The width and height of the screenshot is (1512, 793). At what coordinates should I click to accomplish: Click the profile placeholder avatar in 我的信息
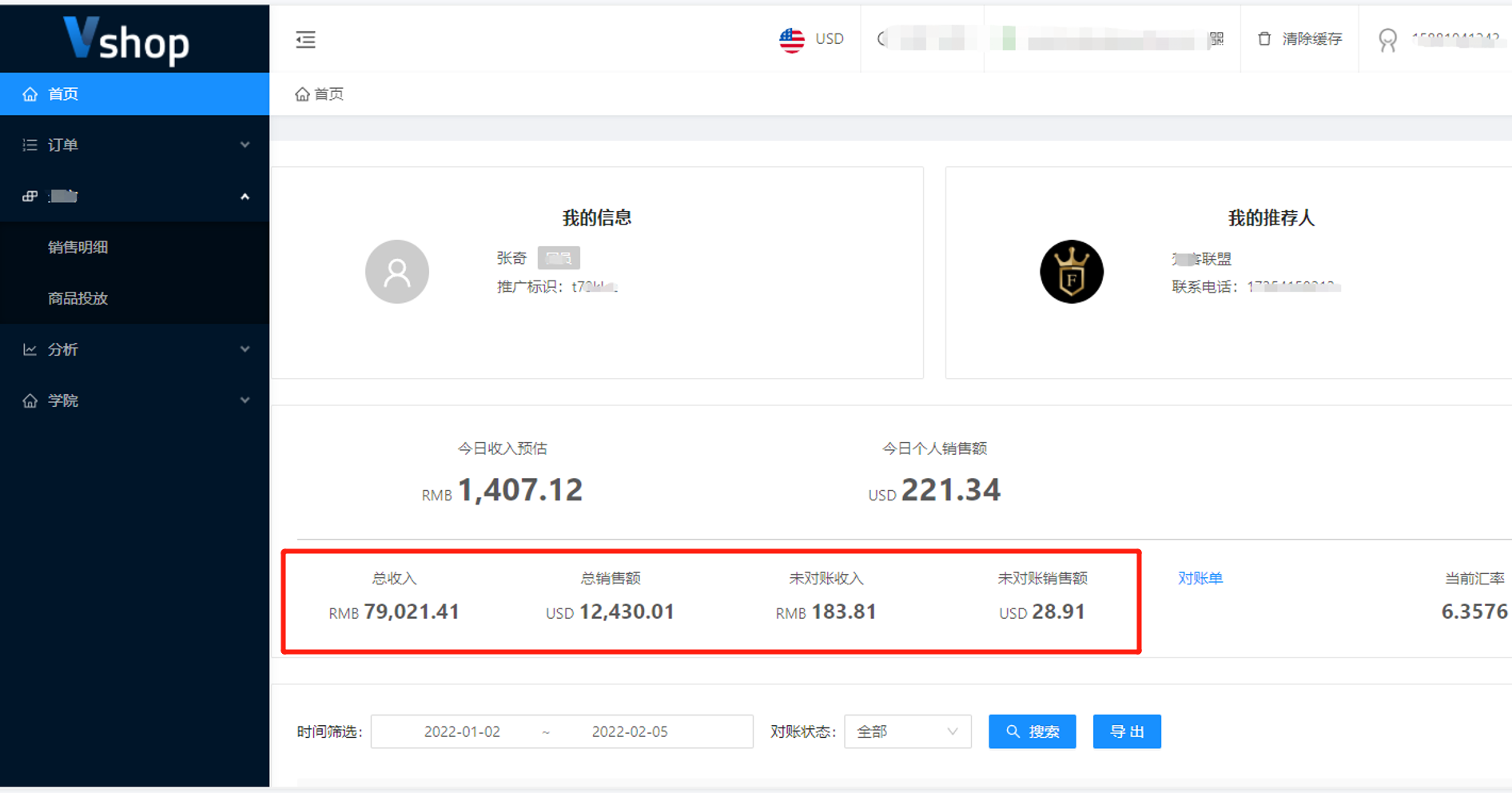point(396,272)
